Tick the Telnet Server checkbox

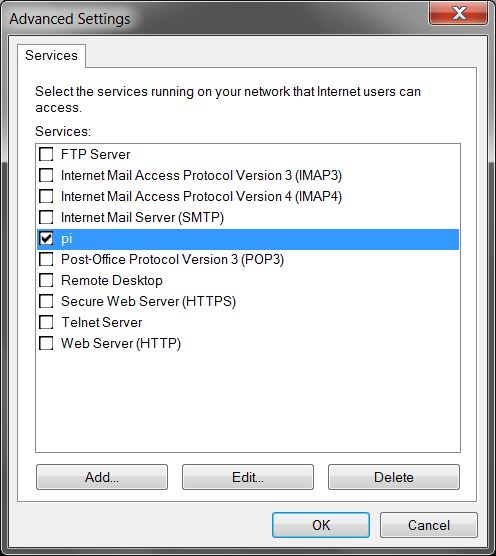46,322
